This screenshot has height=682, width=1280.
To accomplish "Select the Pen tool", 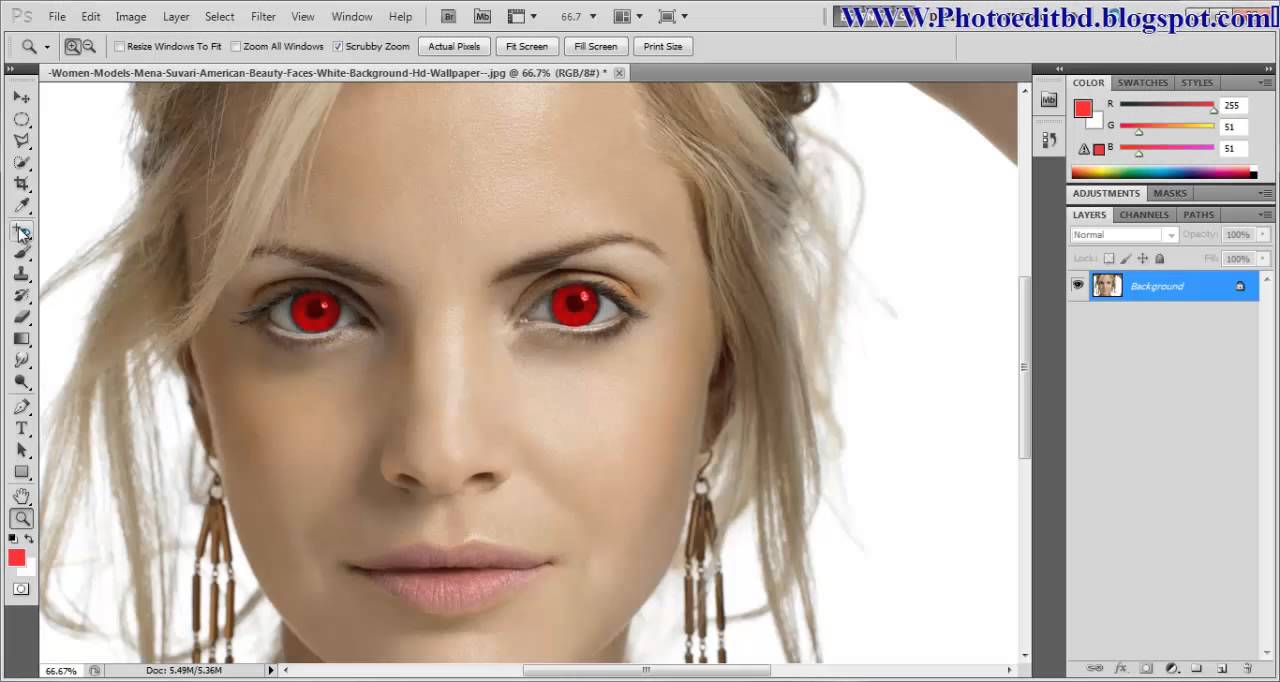I will 21,407.
